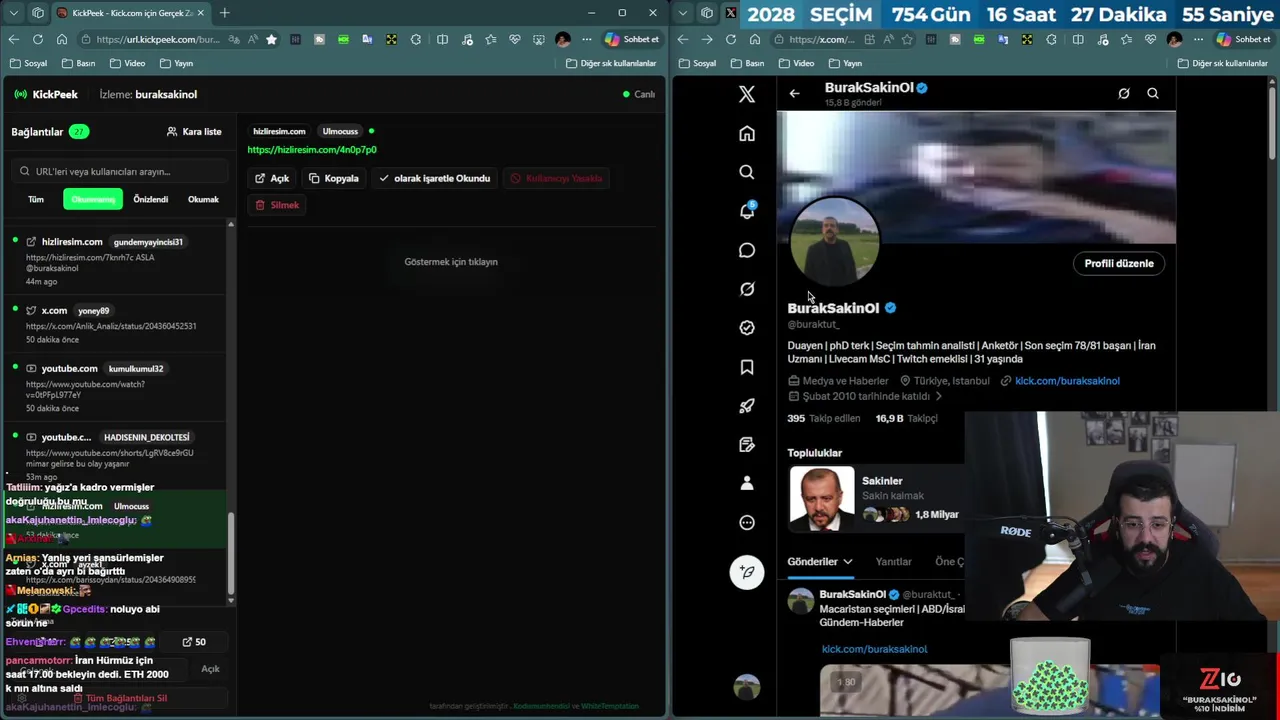Click the green hizliresim.com/4n0p7p0 URL
Screen dimensions: 1280x720
(x=312, y=150)
